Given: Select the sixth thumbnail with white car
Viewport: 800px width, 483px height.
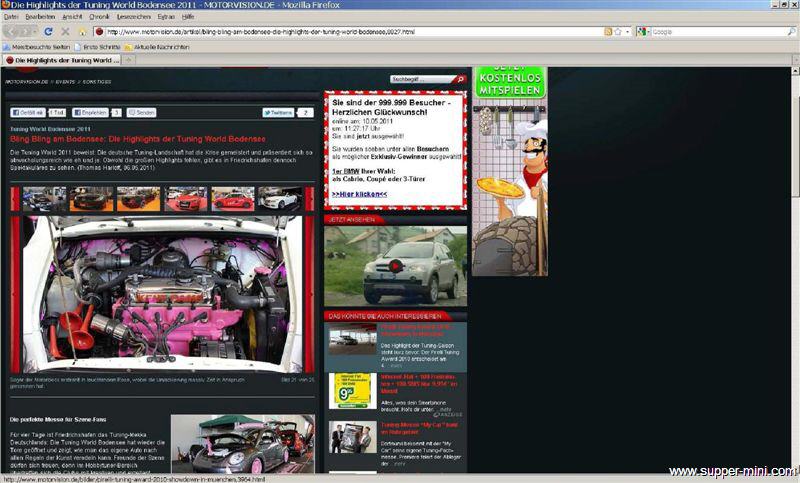Looking at the screenshot, I should pyautogui.click(x=280, y=199).
